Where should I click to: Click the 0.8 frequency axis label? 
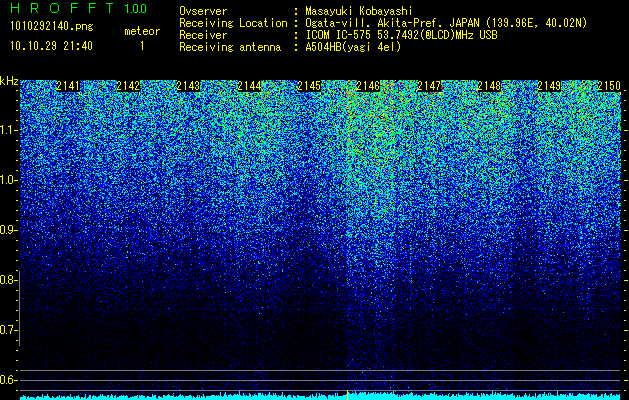coord(7,280)
